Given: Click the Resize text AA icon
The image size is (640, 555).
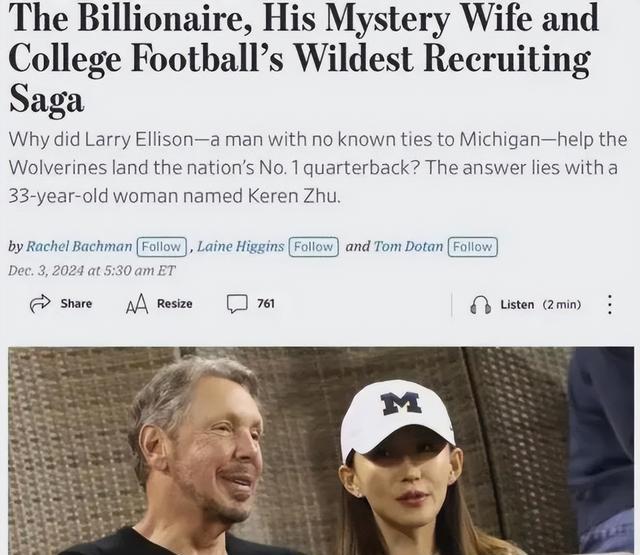Looking at the screenshot, I should tap(136, 304).
